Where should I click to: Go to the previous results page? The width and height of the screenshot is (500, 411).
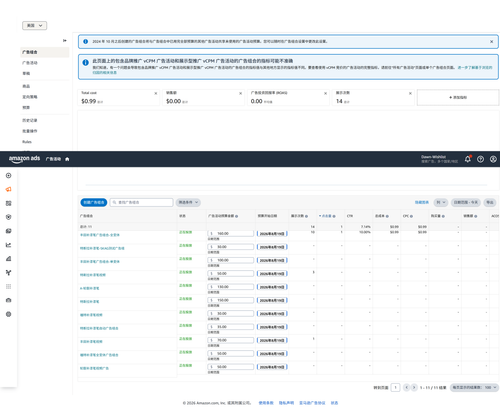pos(406,387)
